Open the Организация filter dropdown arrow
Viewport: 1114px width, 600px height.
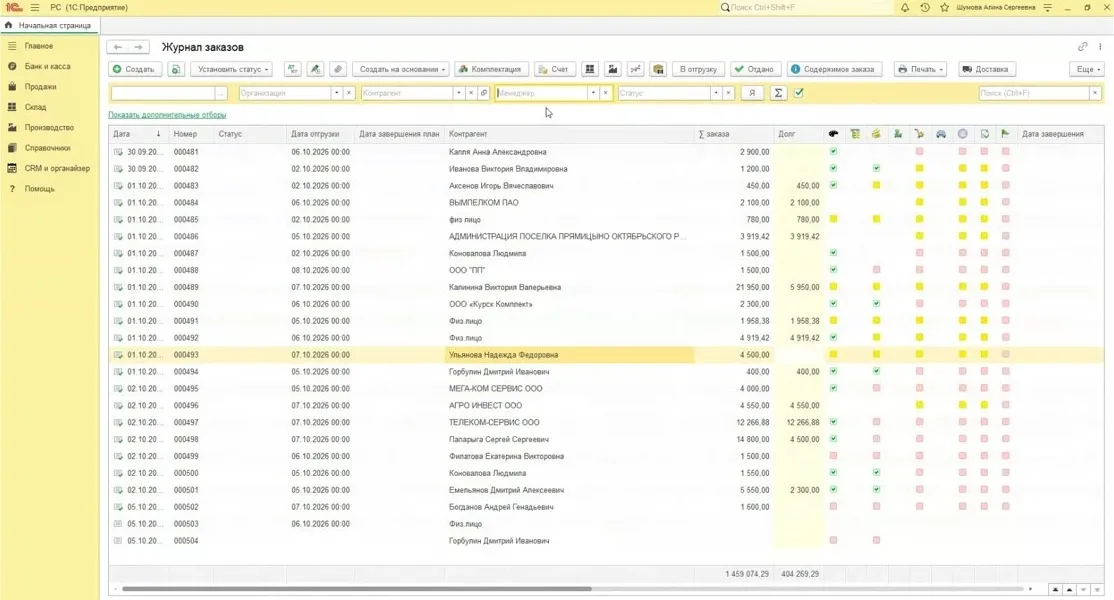coord(336,93)
